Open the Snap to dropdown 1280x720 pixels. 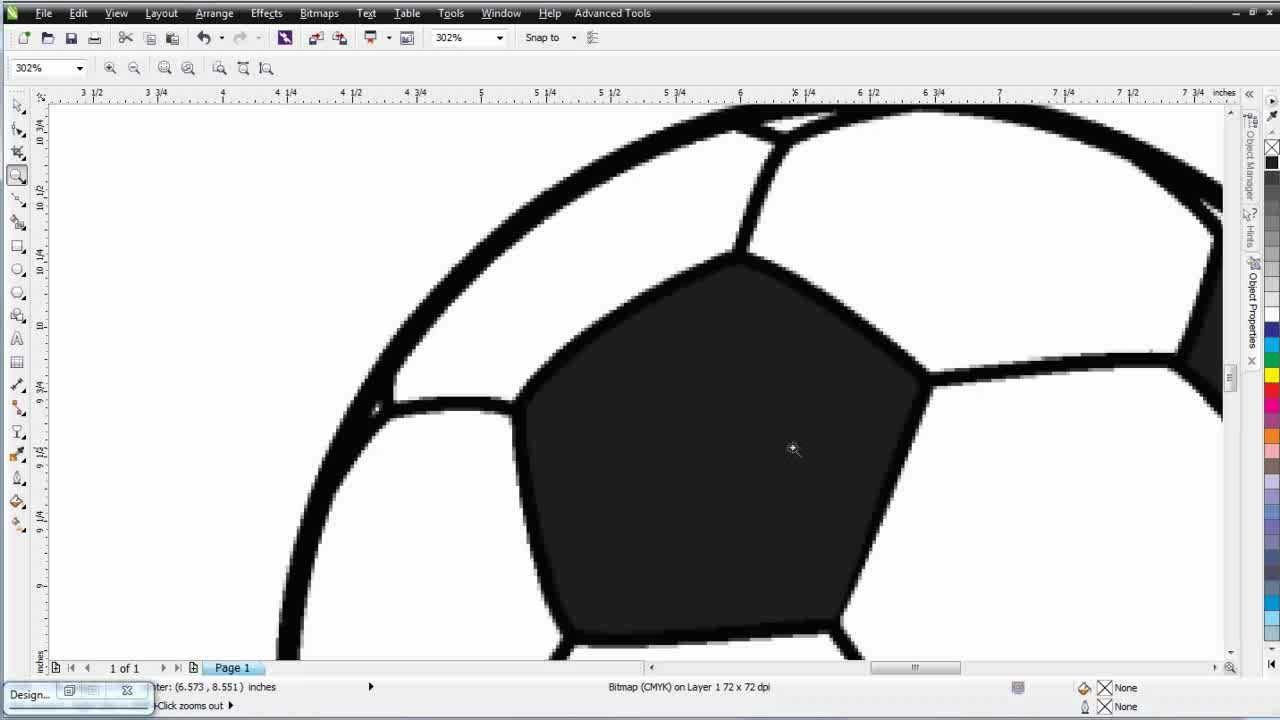573,37
